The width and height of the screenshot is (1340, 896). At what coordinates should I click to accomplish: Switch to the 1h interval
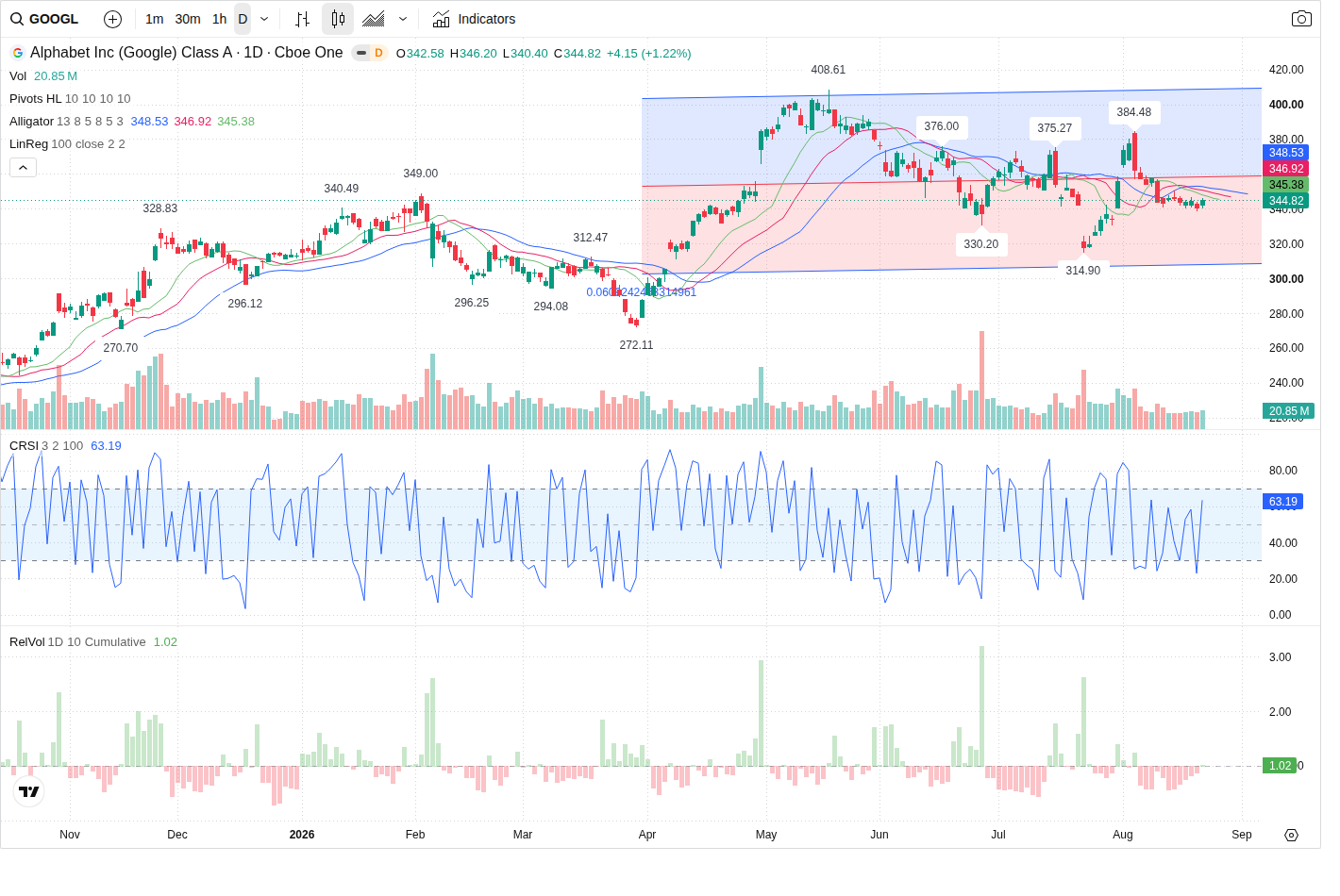[x=220, y=19]
